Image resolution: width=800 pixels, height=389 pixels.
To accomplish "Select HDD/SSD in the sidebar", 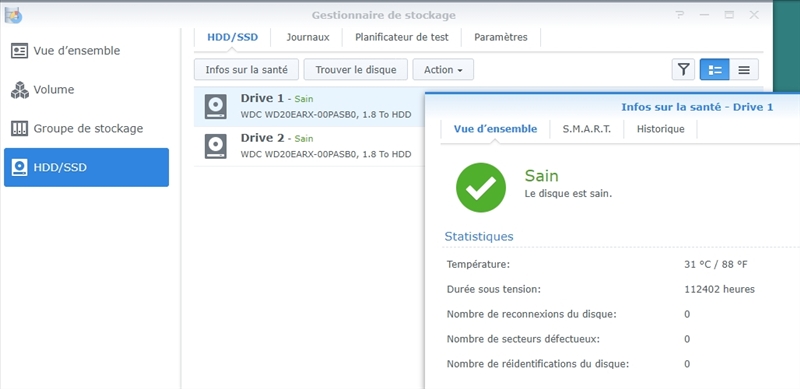I will coord(86,167).
